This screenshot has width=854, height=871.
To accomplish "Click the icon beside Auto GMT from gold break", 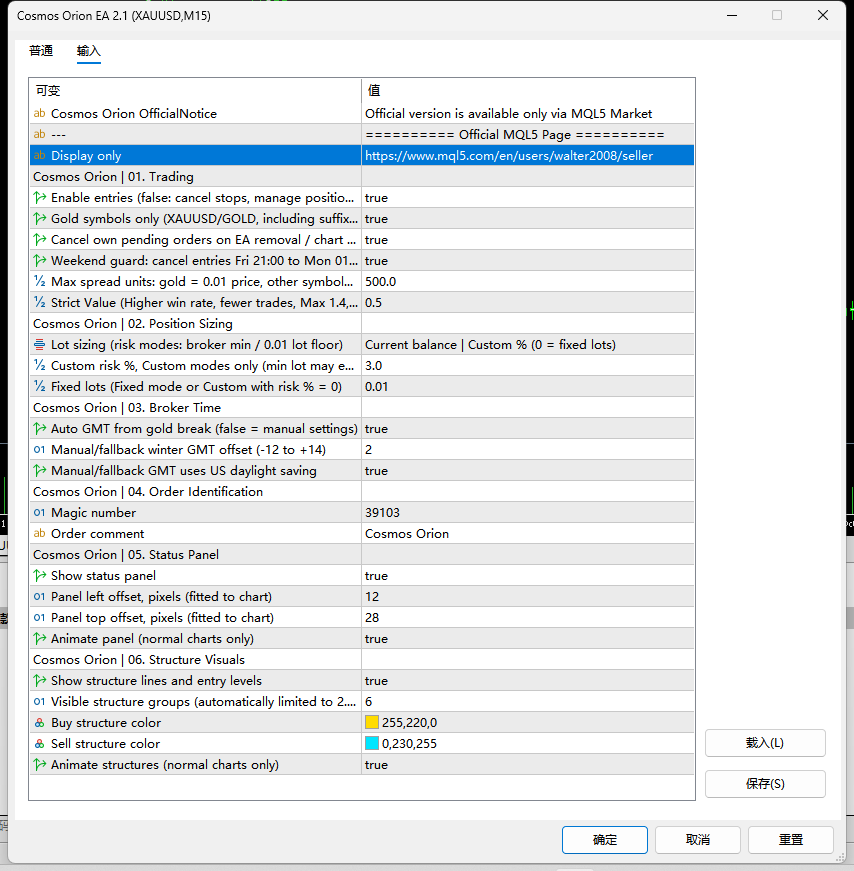I will point(39,429).
